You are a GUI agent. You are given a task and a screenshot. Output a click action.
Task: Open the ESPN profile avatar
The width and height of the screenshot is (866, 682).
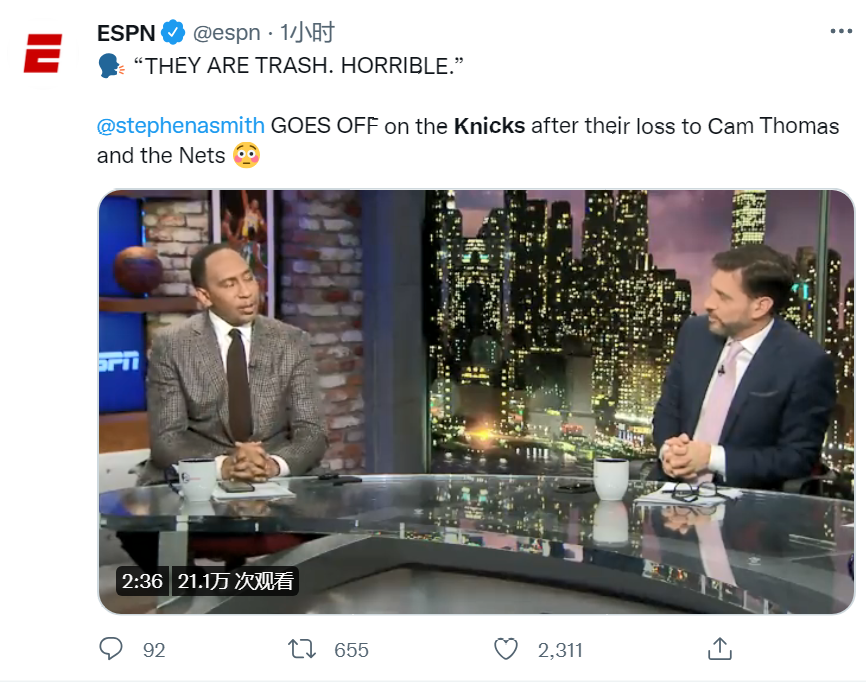tap(43, 54)
